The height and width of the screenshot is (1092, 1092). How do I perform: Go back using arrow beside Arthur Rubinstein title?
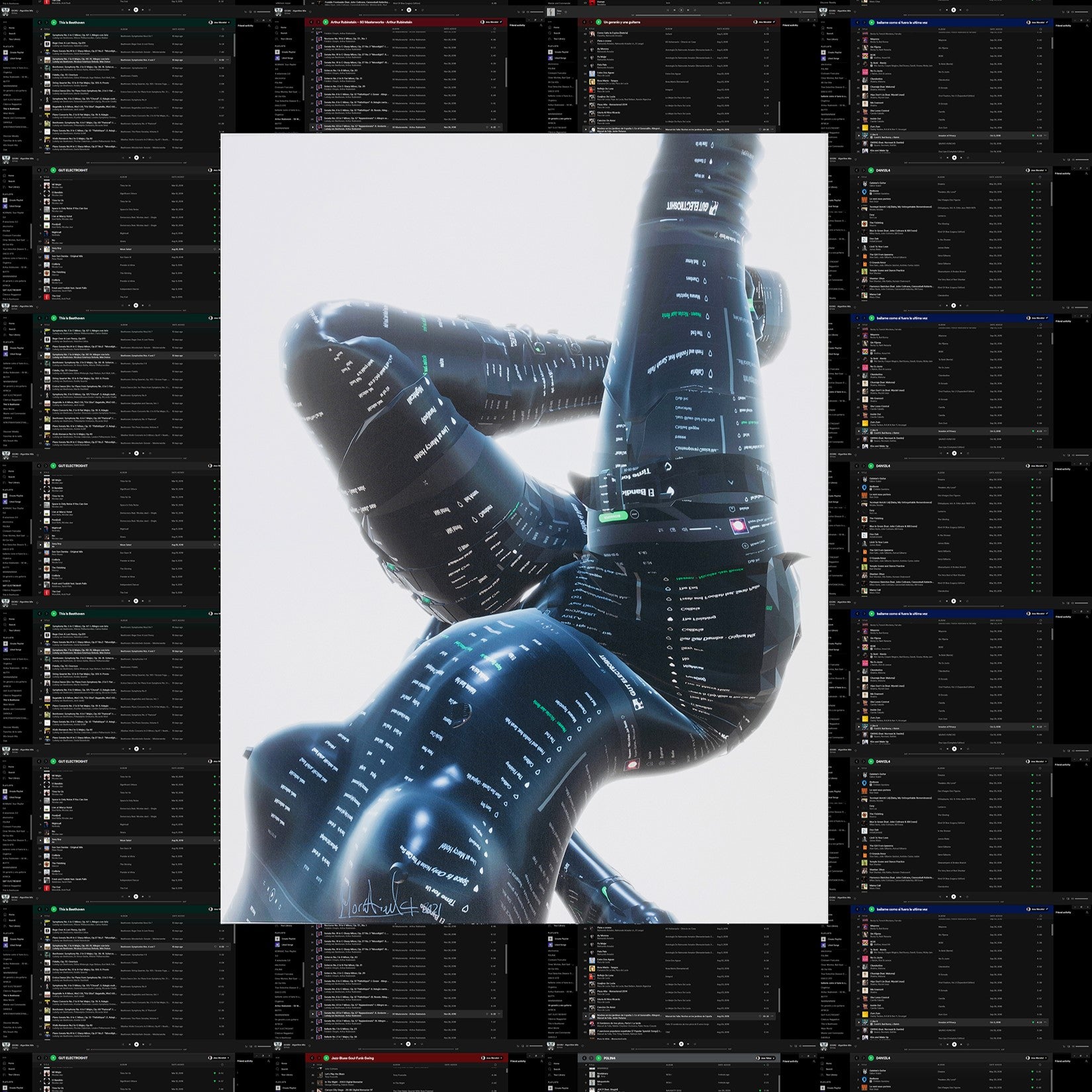(x=312, y=22)
